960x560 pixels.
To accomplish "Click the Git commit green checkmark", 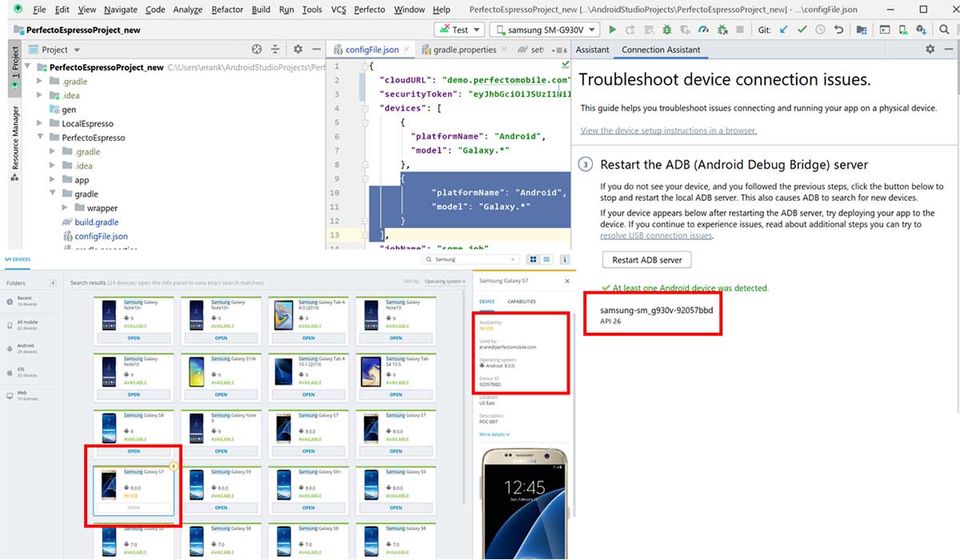I will [802, 29].
